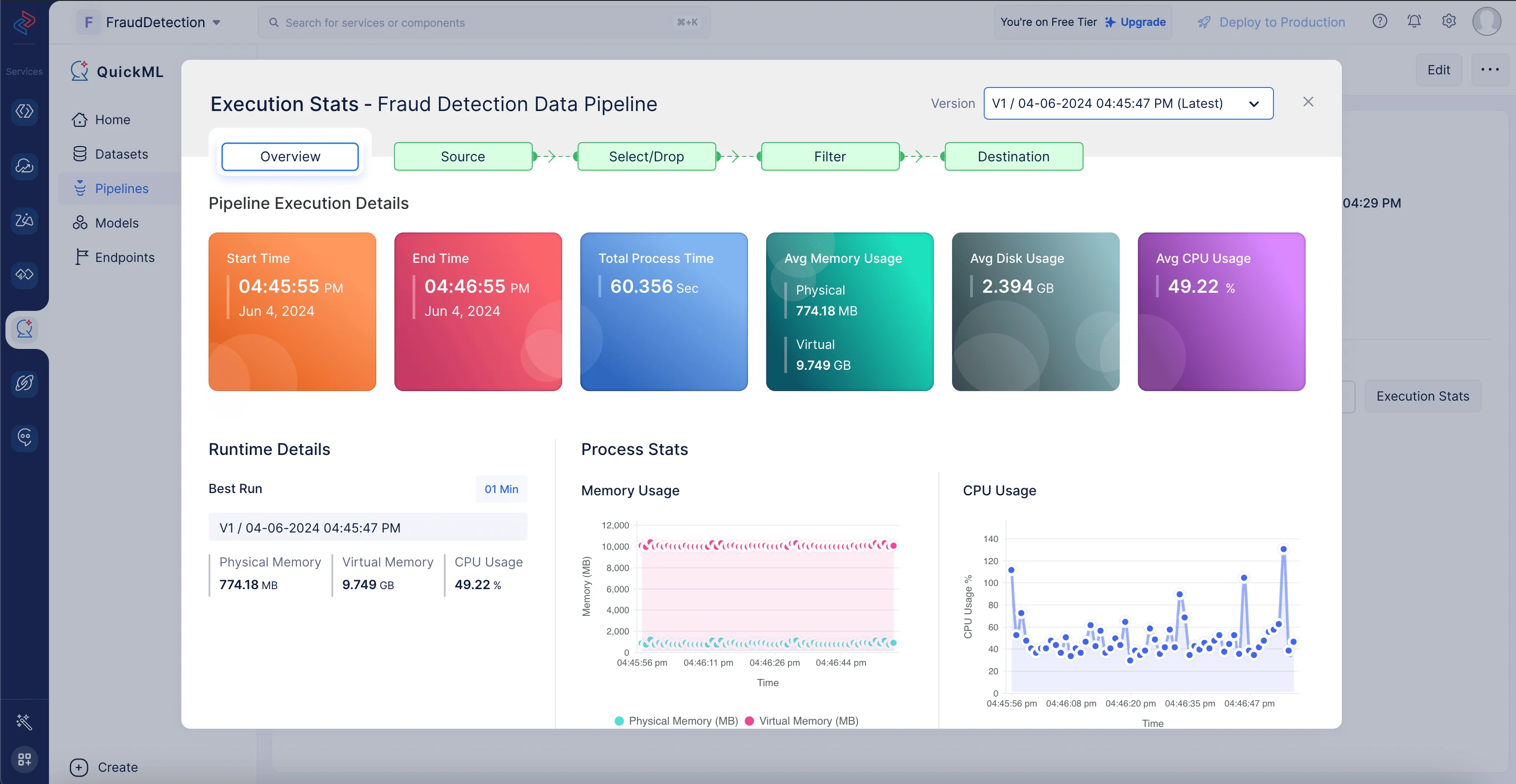Screen dimensions: 1516x784
Task: Click the help question mark icon
Action: coord(1380,22)
